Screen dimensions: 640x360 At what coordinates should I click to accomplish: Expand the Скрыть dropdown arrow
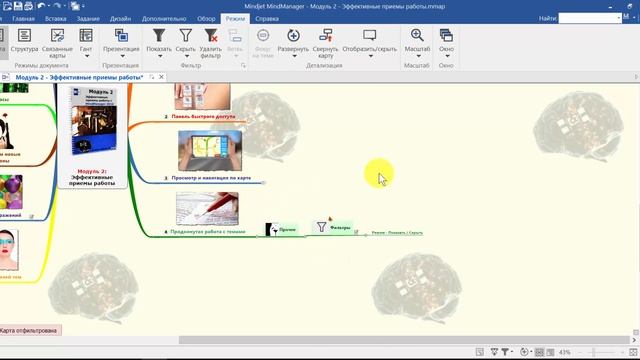[186, 56]
